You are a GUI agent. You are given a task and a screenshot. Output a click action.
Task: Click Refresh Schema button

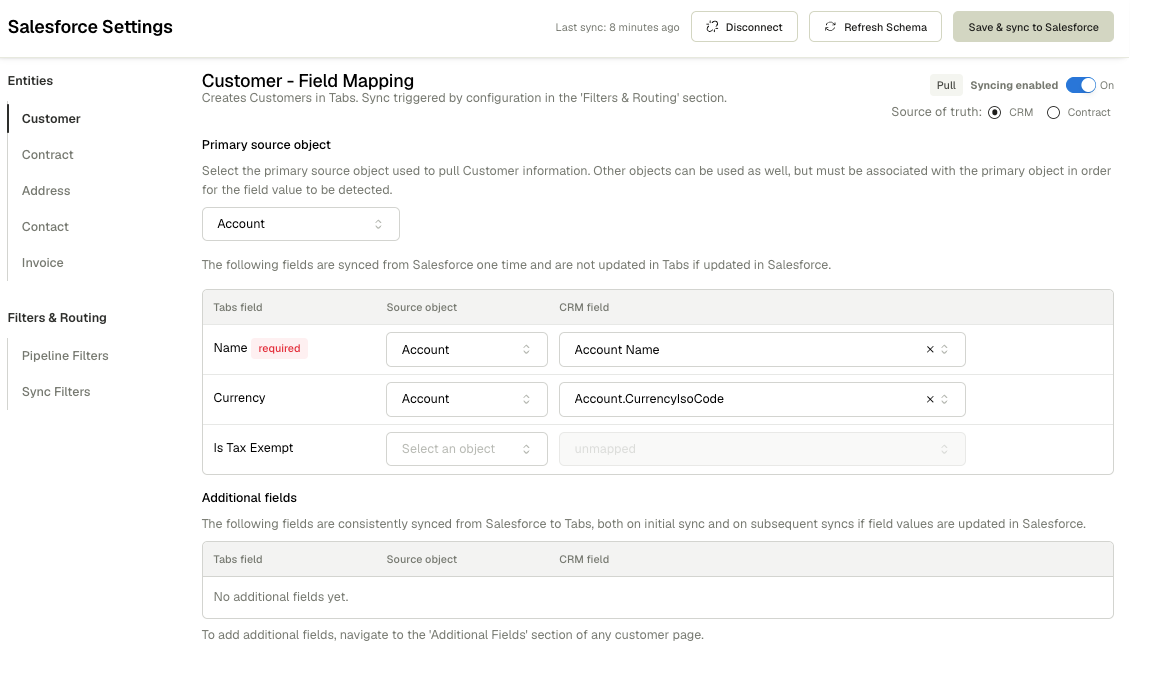coord(875,27)
